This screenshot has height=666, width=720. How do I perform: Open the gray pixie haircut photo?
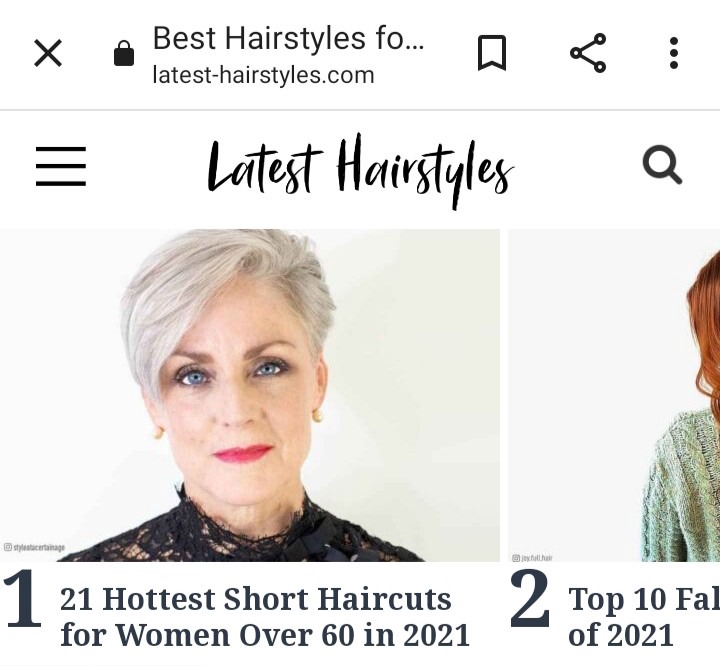point(250,395)
